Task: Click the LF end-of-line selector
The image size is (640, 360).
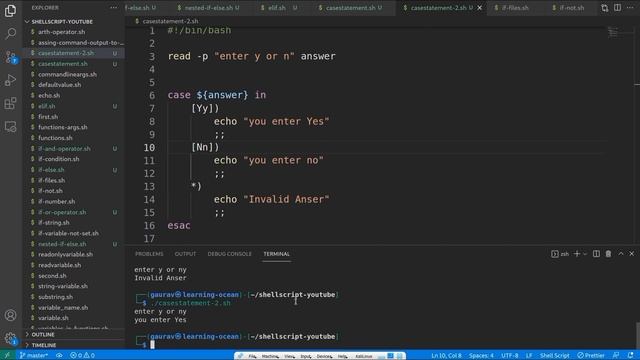Action: click(529, 356)
